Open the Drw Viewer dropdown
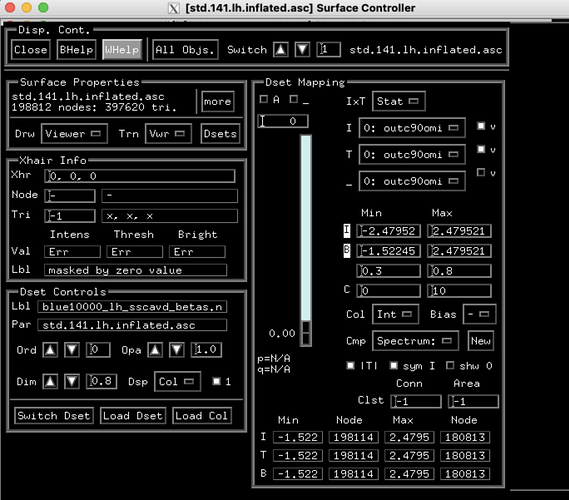The width and height of the screenshot is (569, 500). pyautogui.click(x=74, y=134)
